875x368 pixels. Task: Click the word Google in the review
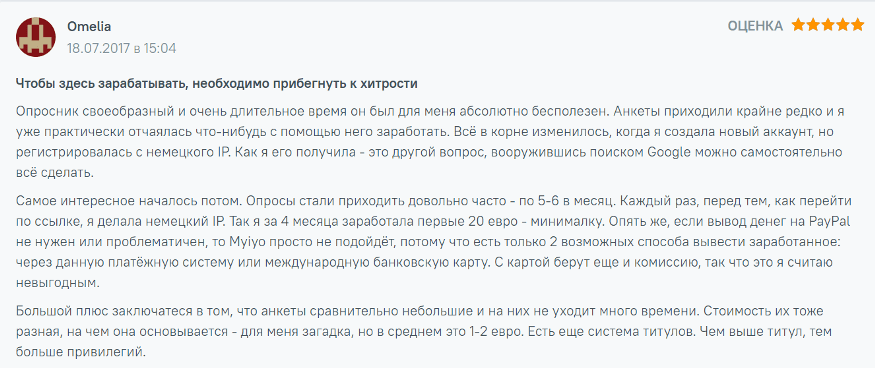tap(666, 152)
